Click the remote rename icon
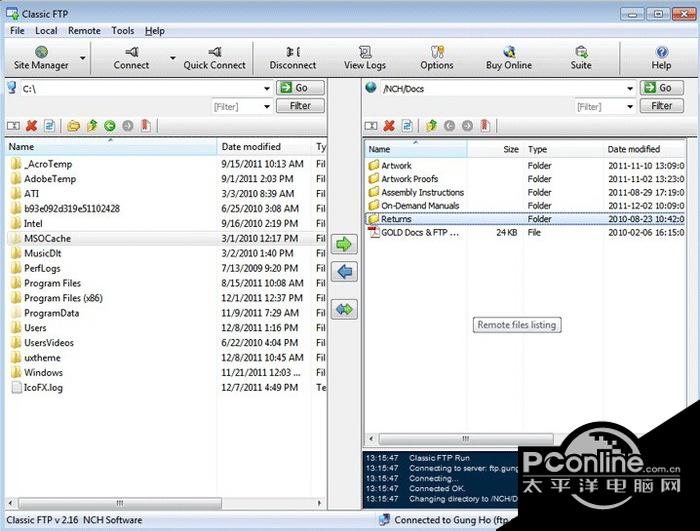Screen dimensions: 700x531 pos(371,126)
